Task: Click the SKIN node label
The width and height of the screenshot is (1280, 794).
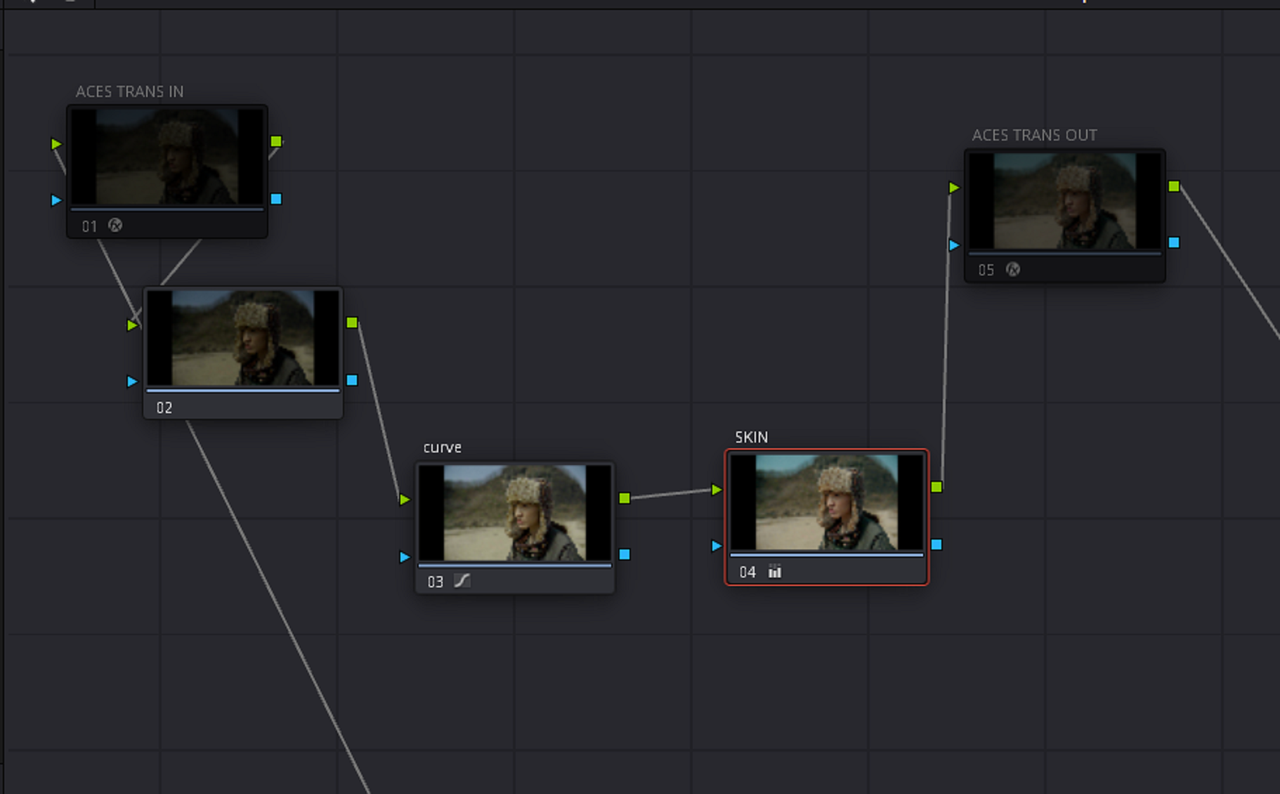Action: tap(752, 437)
